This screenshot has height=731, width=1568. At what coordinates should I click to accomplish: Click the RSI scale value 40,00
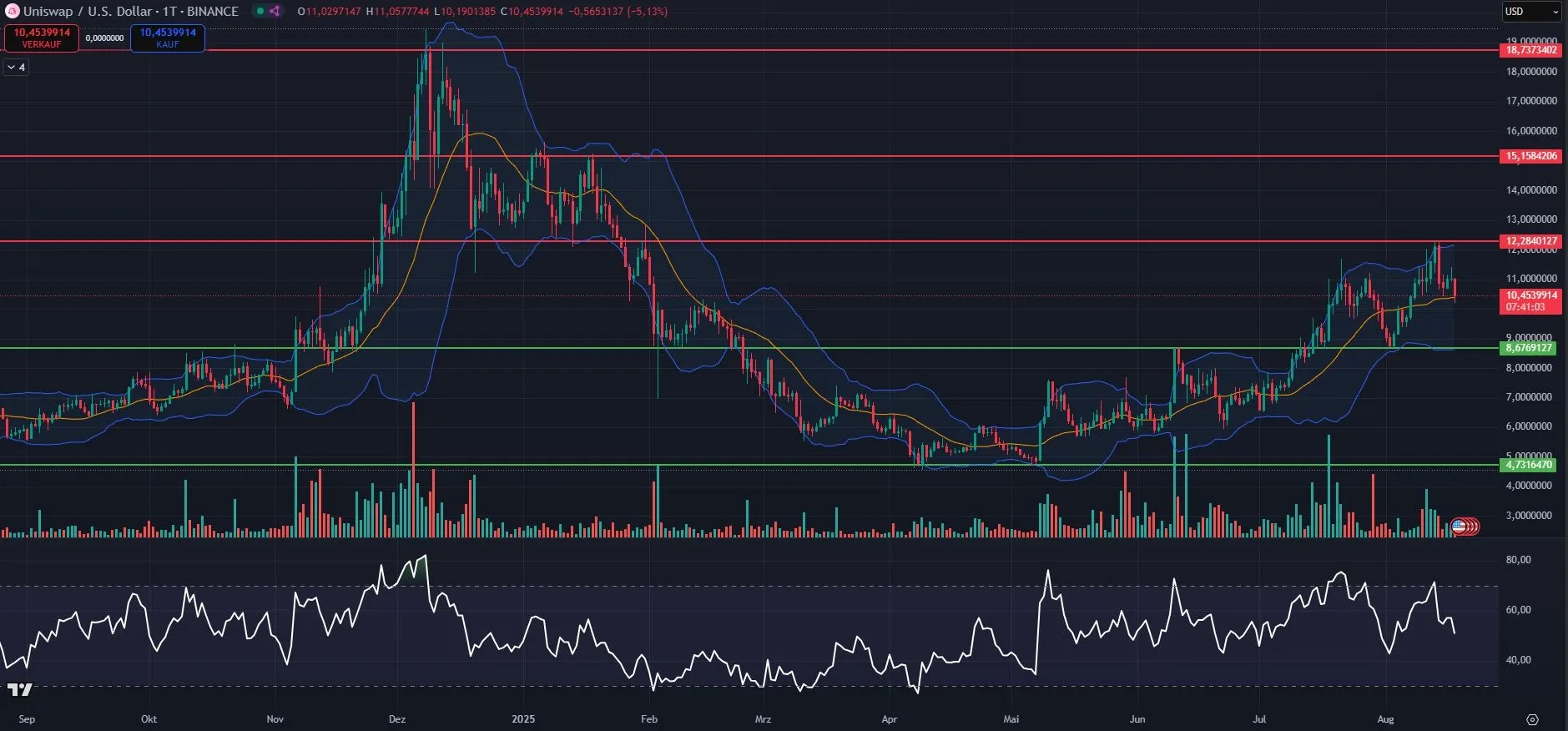[x=1518, y=660]
